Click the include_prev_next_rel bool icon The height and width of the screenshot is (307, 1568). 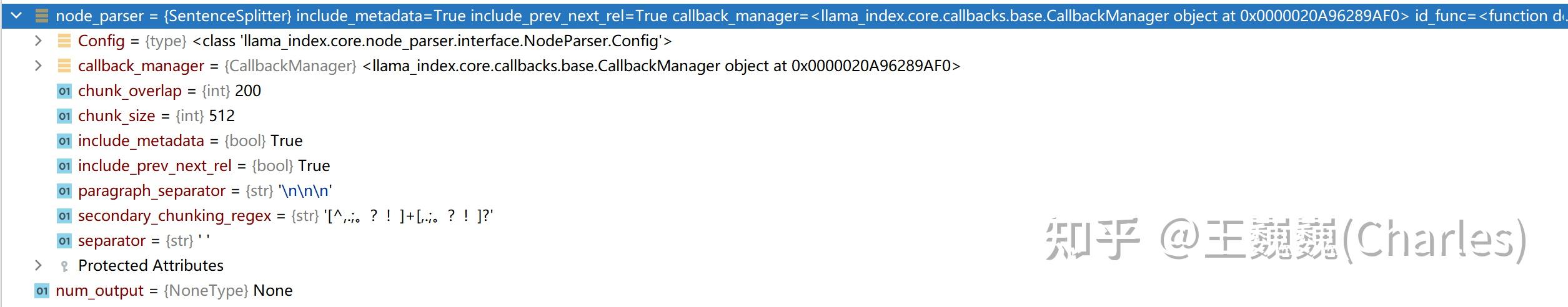point(64,166)
